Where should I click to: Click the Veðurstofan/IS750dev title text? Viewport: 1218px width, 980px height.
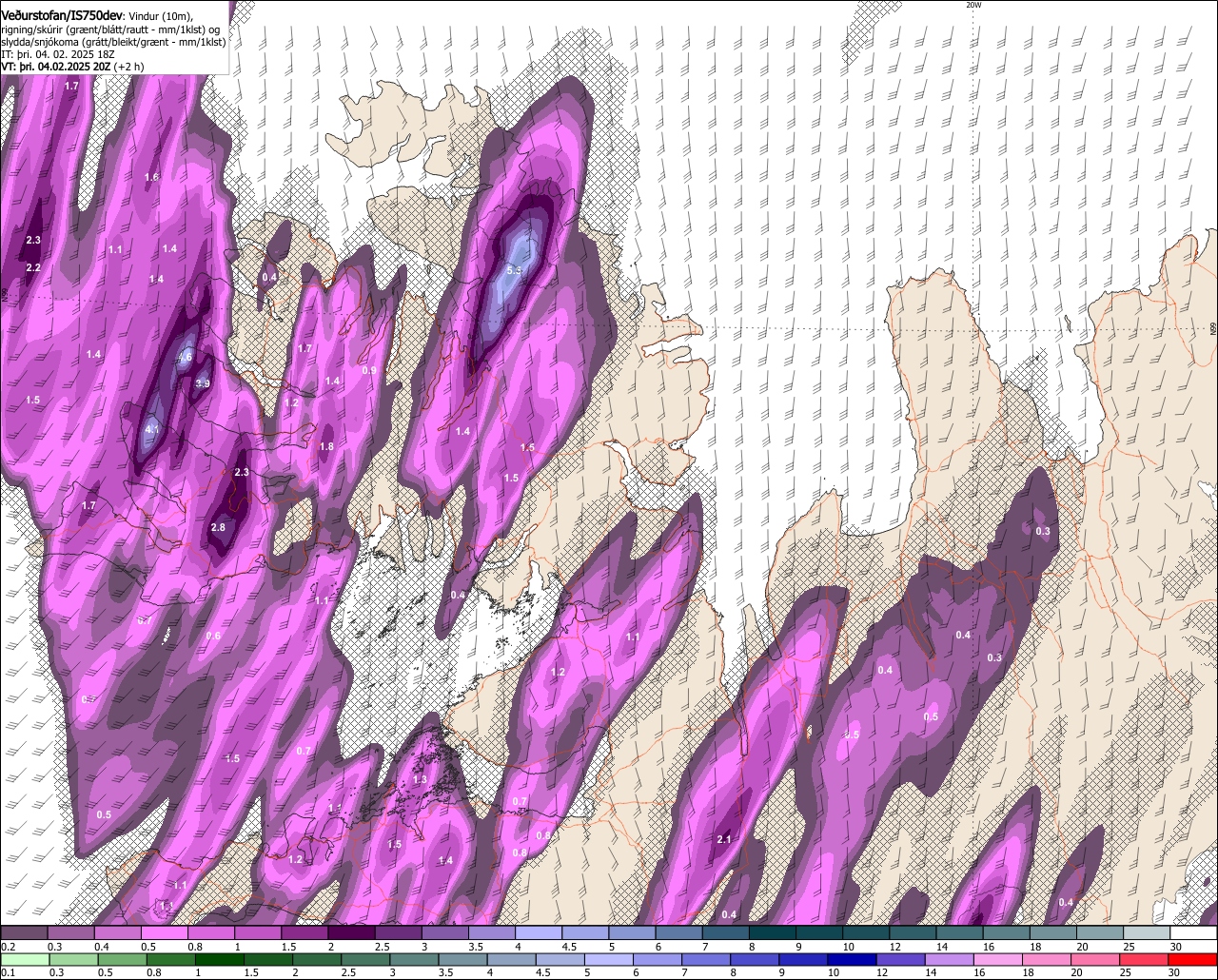click(x=62, y=16)
